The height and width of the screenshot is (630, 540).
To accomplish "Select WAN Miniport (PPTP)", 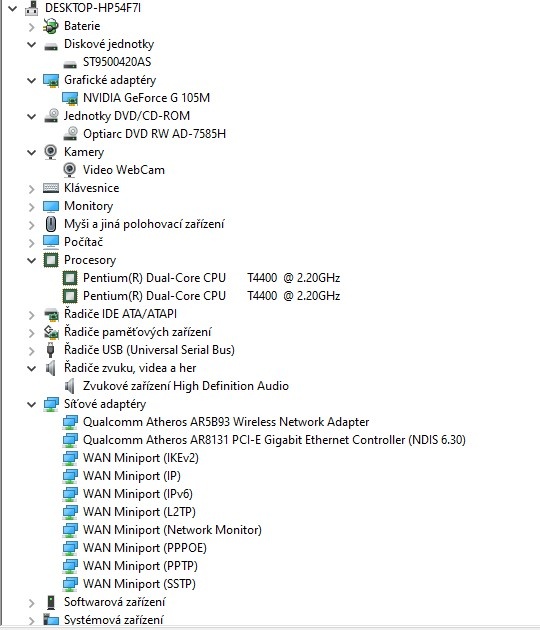I will pyautogui.click(x=140, y=566).
